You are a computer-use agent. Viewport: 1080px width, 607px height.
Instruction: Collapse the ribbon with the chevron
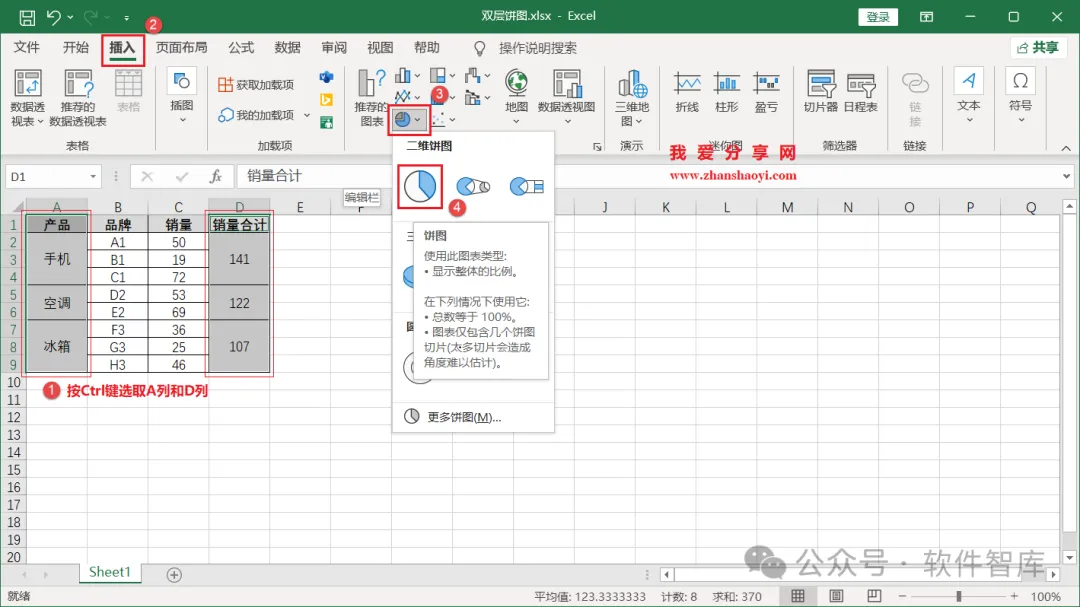tap(1066, 148)
